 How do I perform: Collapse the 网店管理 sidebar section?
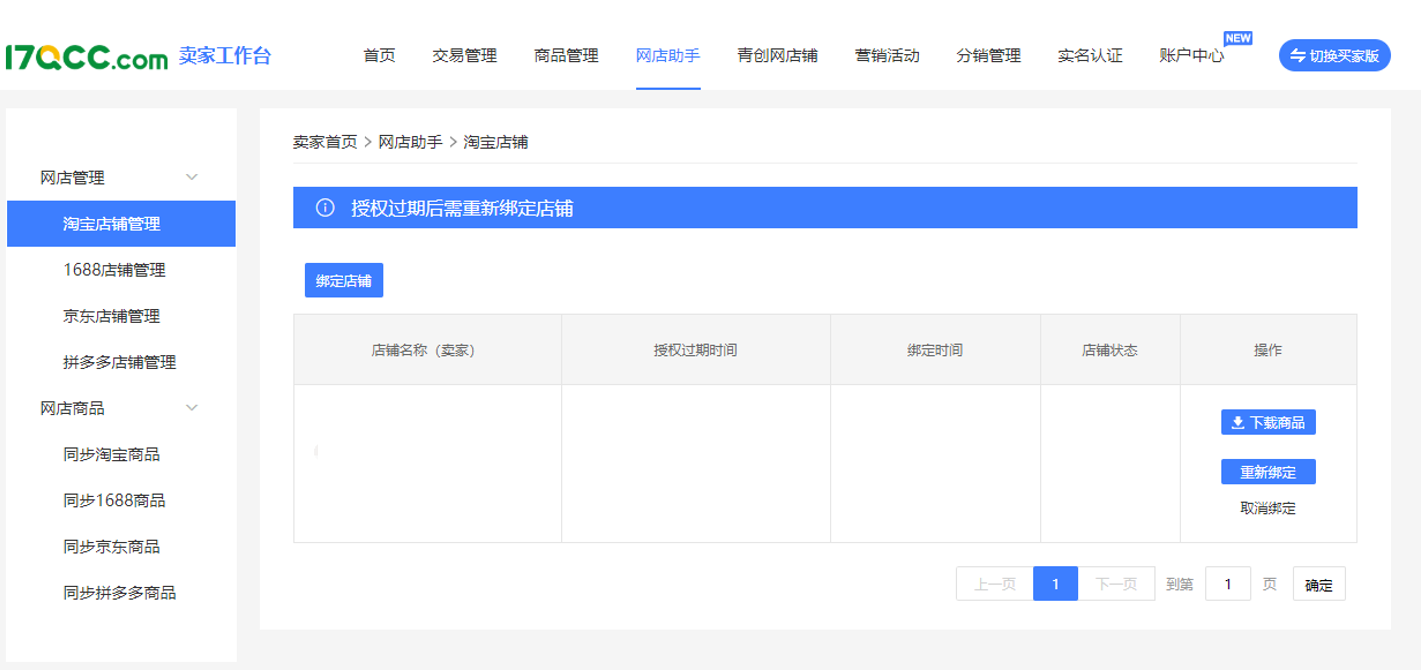192,178
